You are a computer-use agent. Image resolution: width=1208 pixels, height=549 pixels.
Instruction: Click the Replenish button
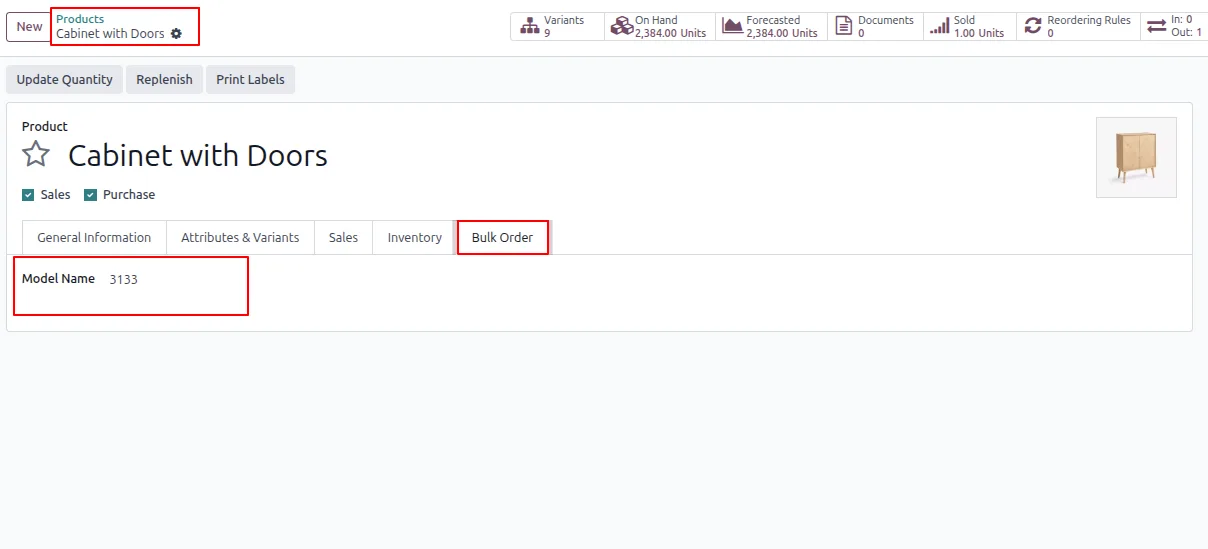click(164, 79)
